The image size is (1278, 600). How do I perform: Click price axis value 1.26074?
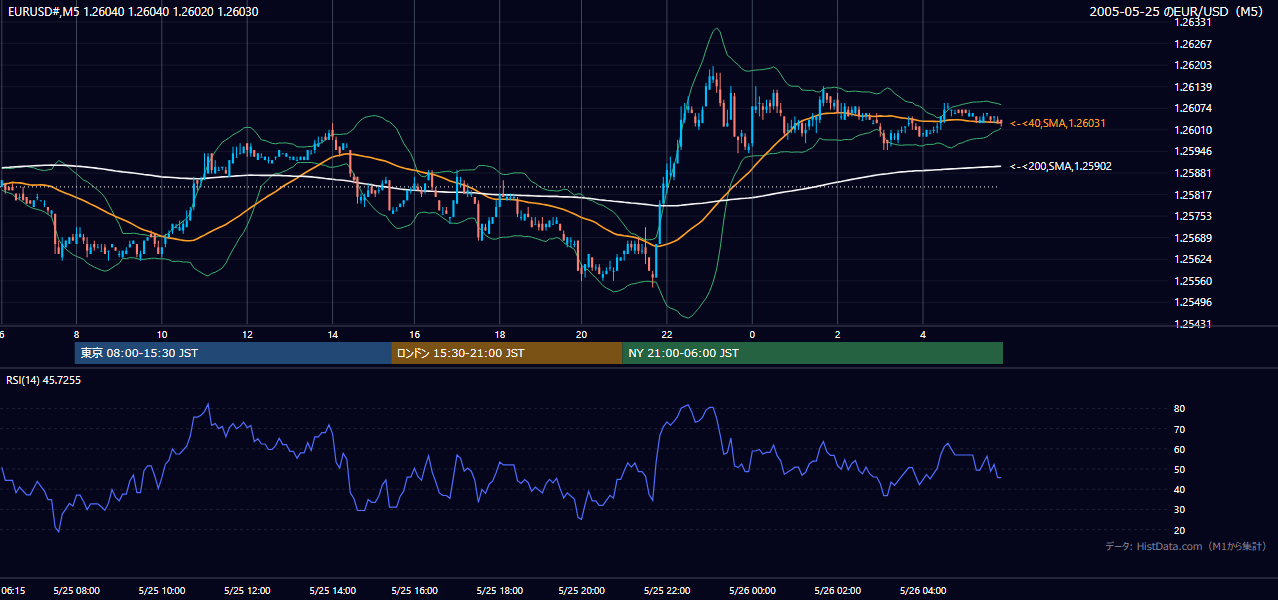pos(1192,108)
